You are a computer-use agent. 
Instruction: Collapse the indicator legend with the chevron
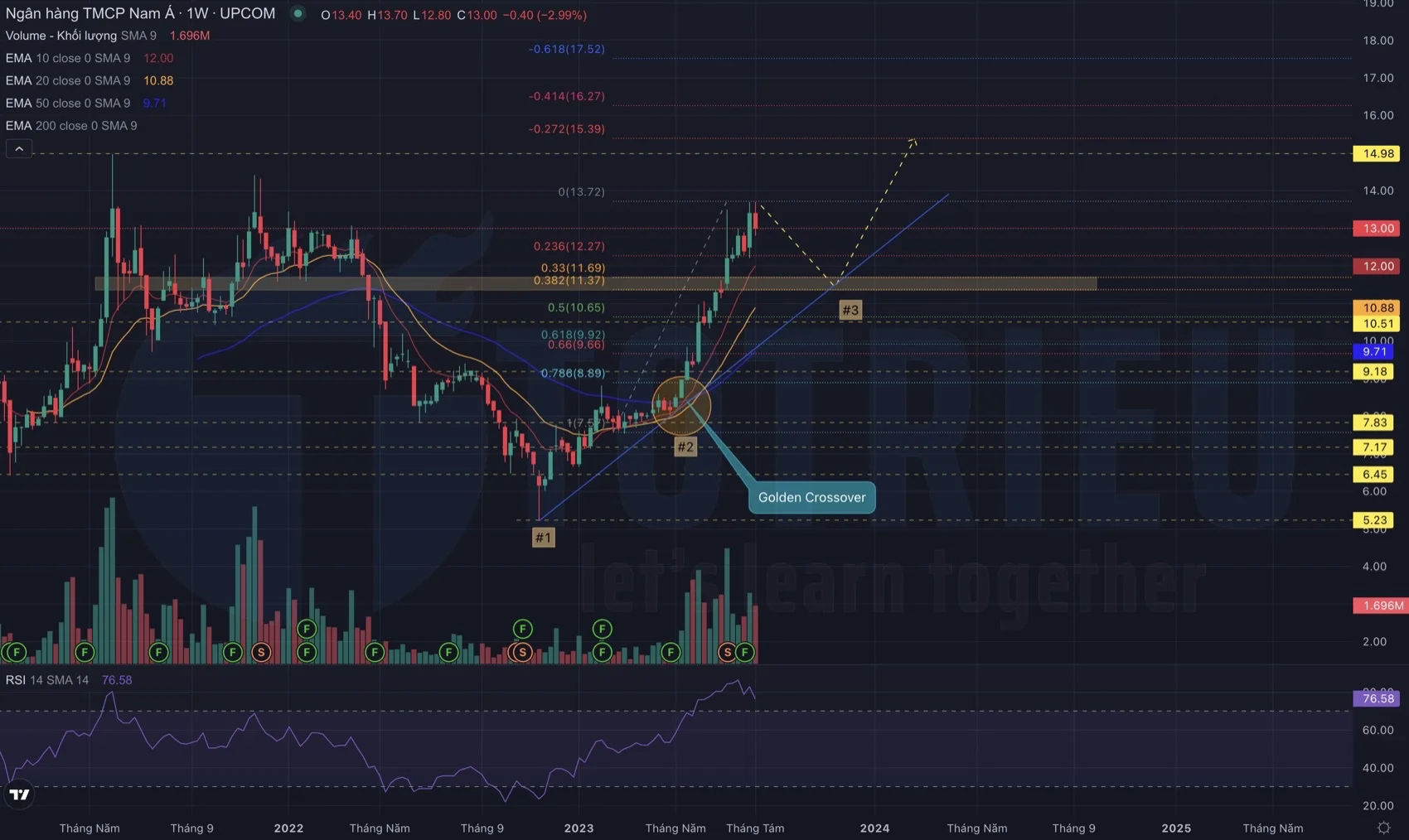click(19, 149)
